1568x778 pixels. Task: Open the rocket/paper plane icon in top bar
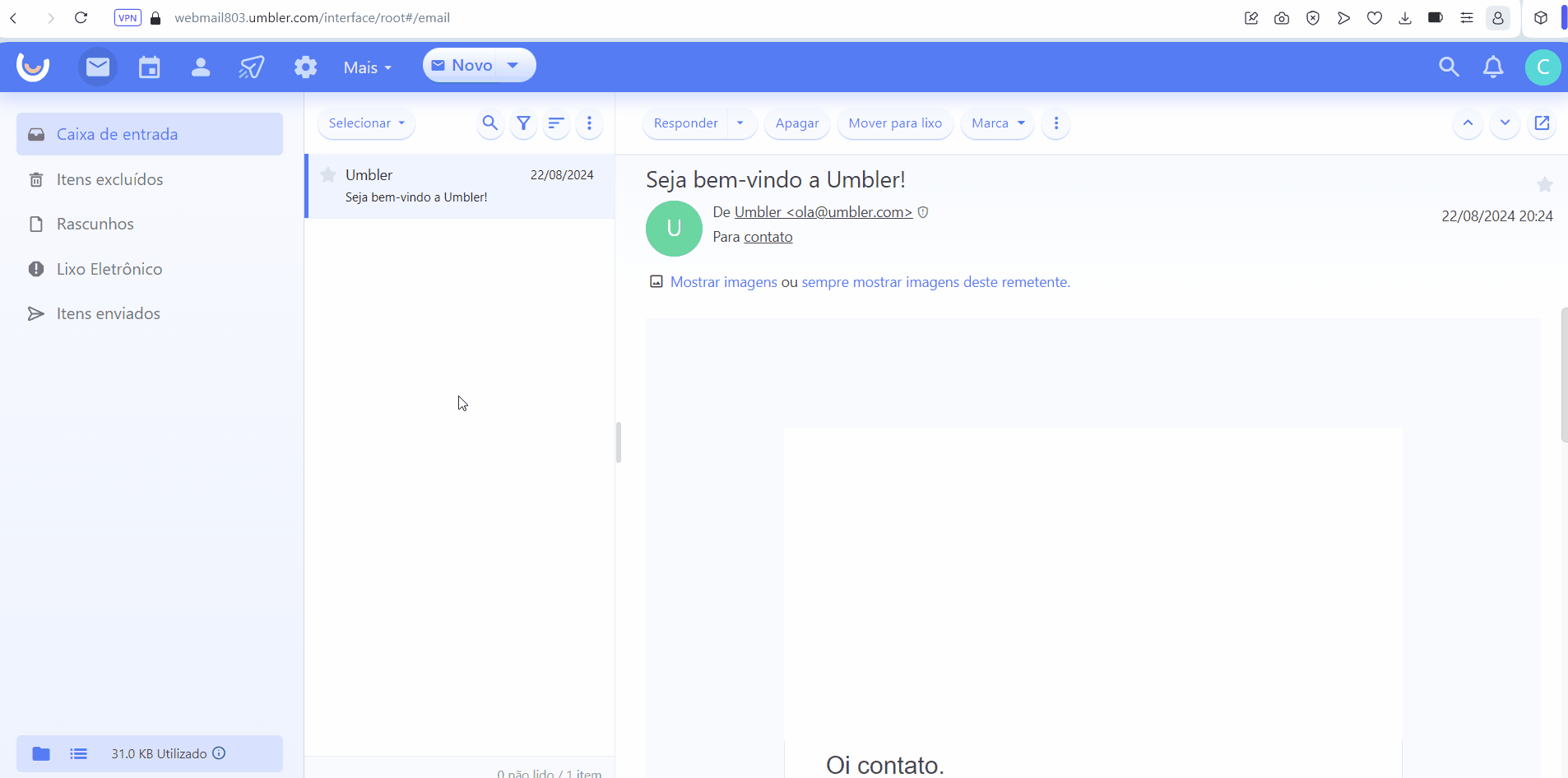252,67
